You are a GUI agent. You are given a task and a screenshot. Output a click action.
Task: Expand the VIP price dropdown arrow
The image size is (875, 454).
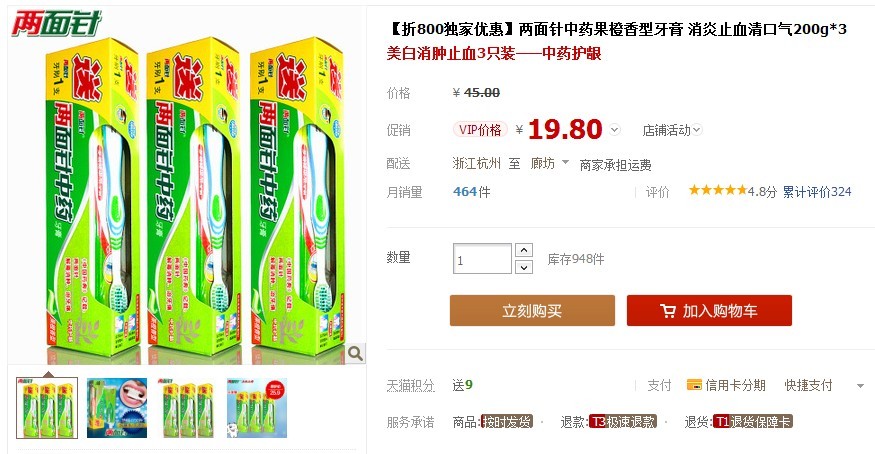tap(614, 130)
